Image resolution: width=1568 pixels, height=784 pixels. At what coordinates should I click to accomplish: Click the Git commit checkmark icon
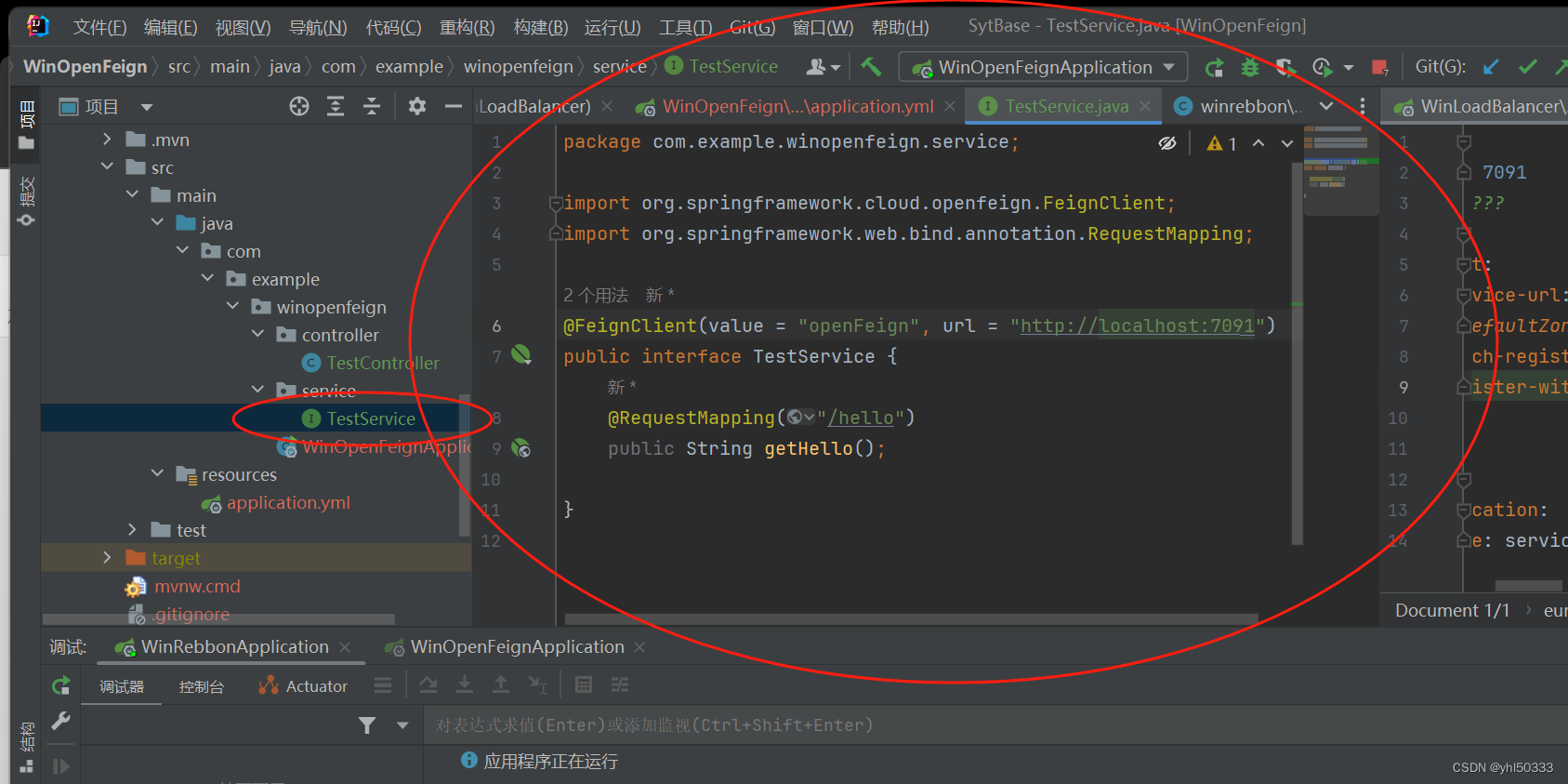1527,67
